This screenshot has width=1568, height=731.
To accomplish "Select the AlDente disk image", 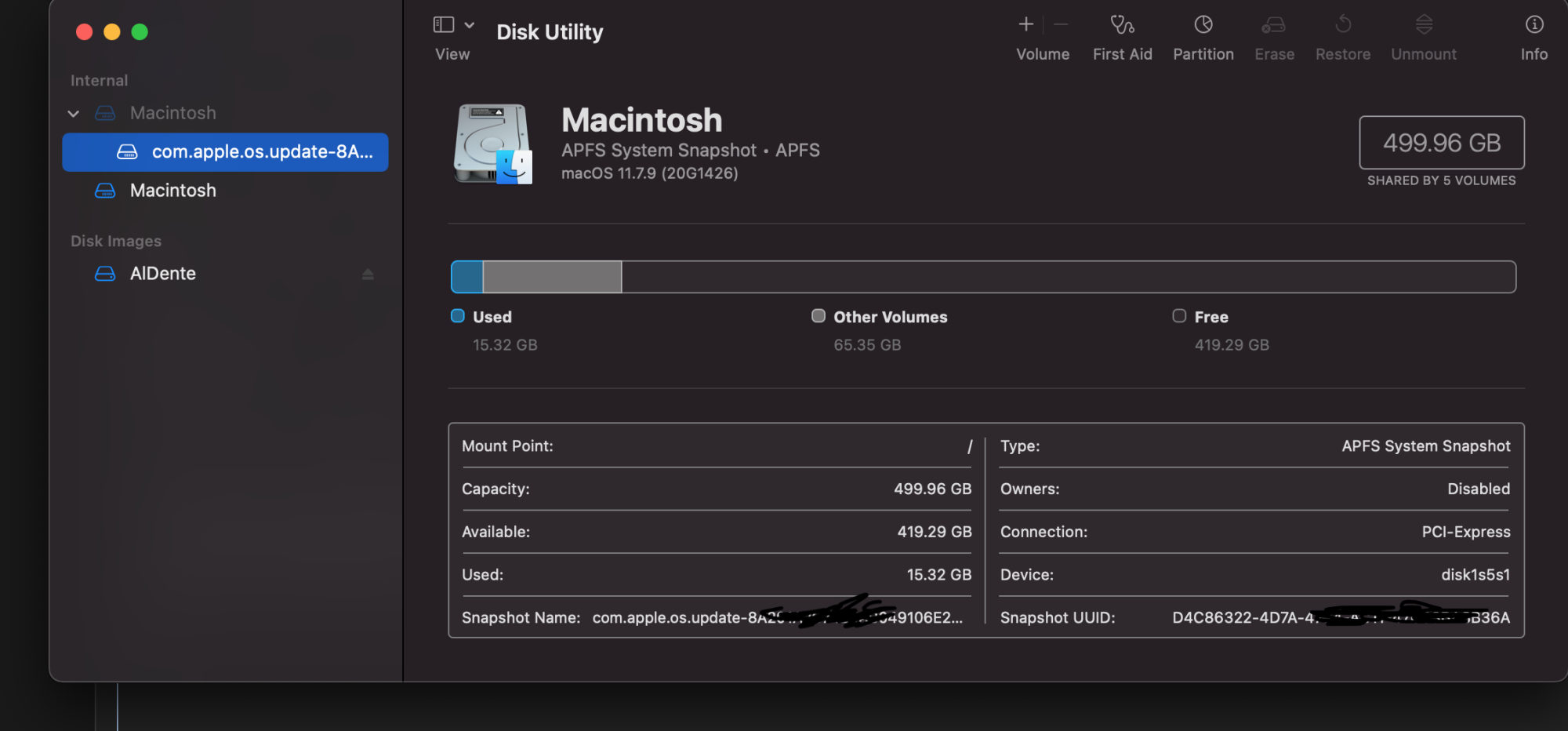I will pos(162,274).
